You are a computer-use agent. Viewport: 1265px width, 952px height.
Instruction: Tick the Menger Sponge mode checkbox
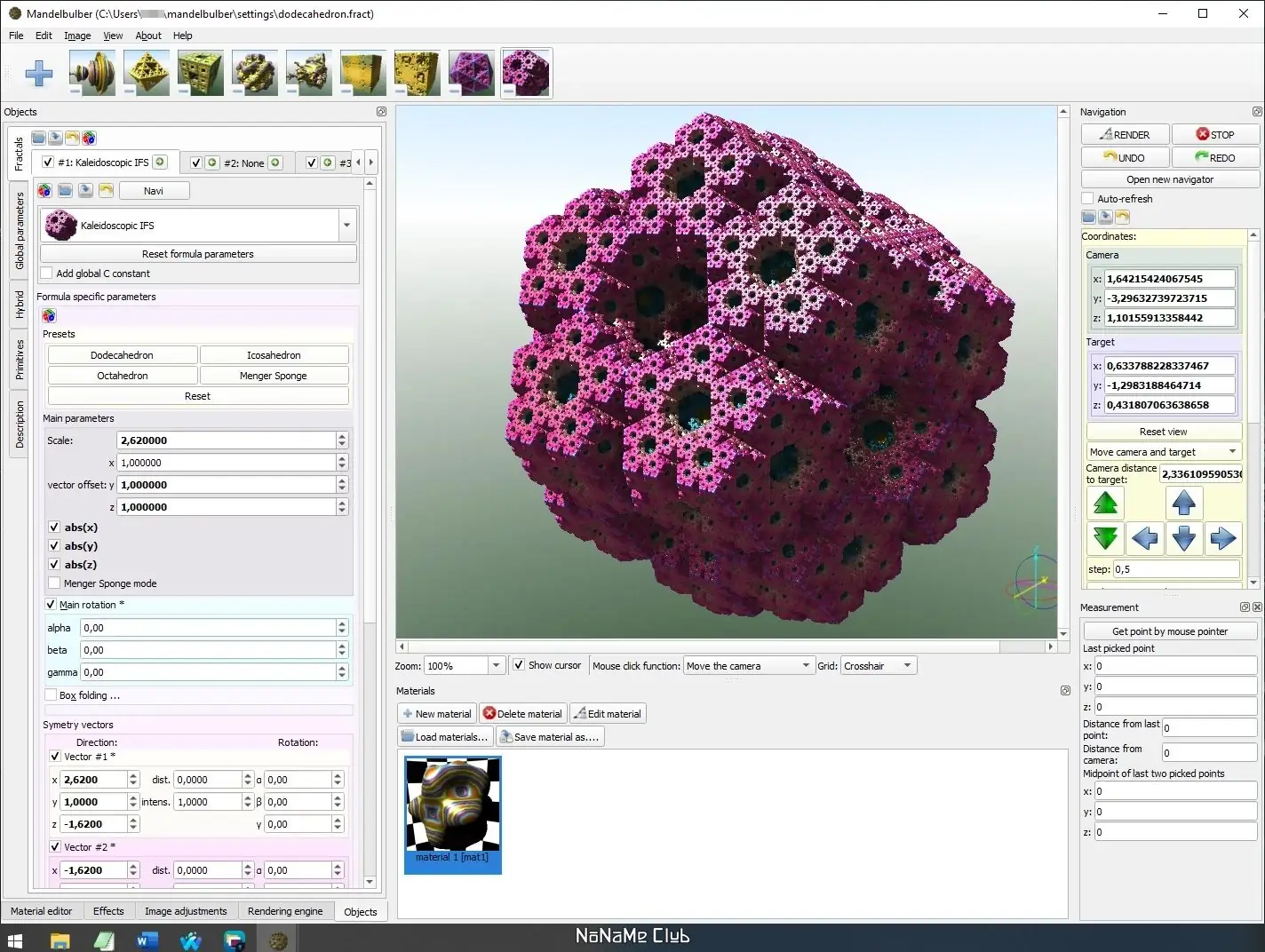pyautogui.click(x=54, y=583)
